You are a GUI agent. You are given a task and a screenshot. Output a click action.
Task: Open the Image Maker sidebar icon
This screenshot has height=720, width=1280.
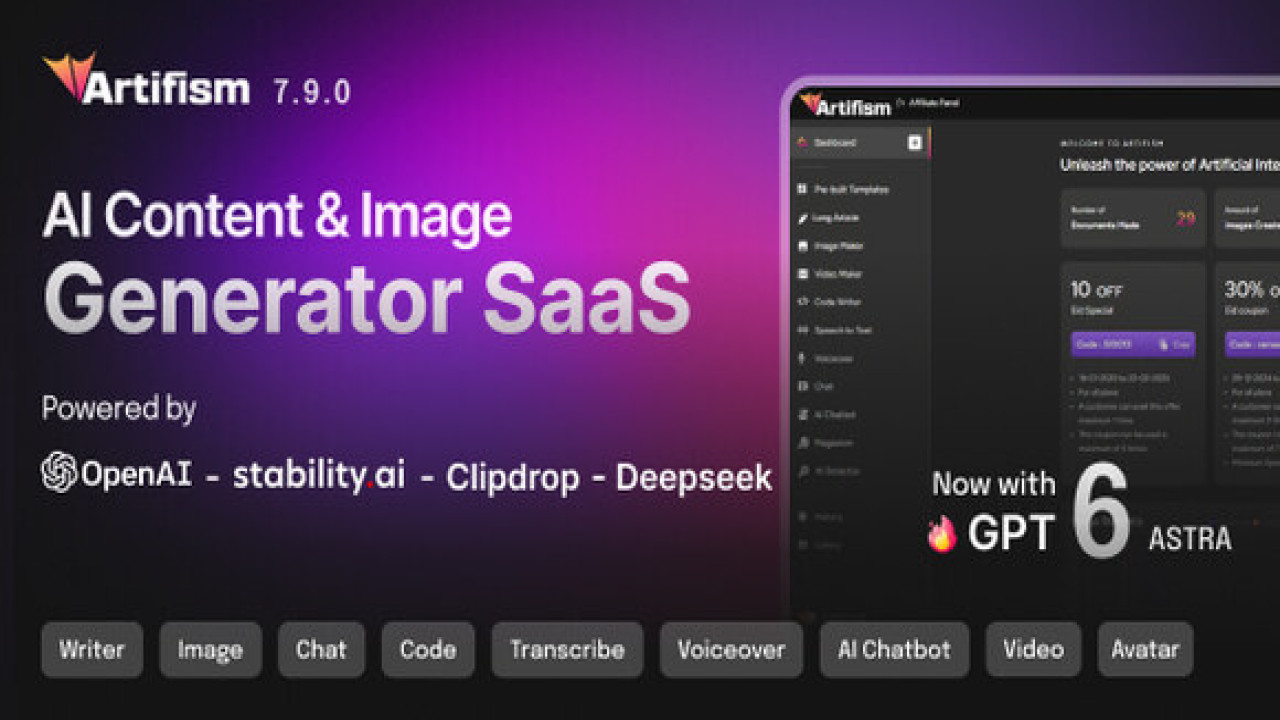tap(802, 245)
